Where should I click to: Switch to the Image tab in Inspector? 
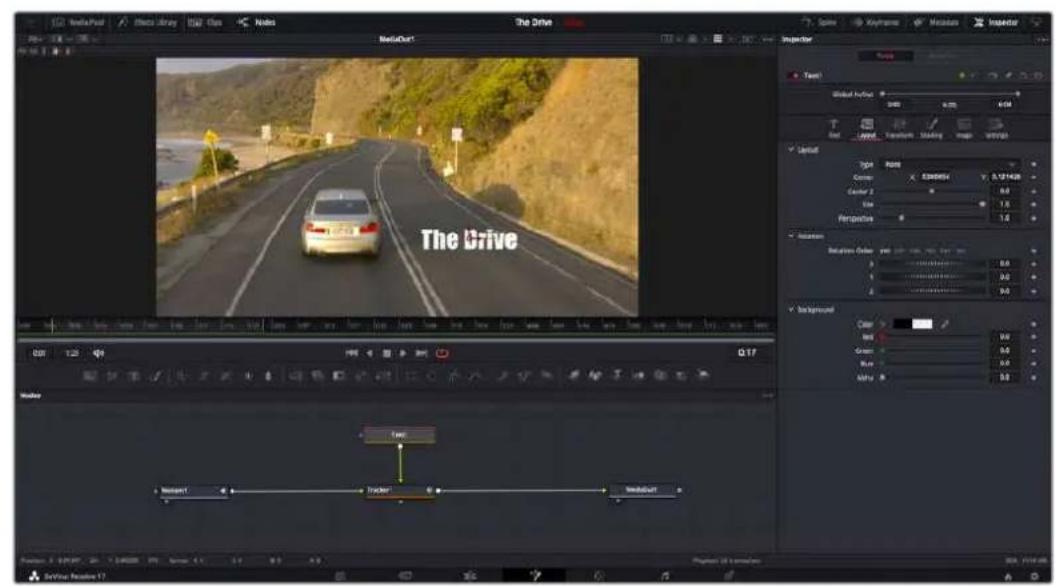(x=964, y=128)
